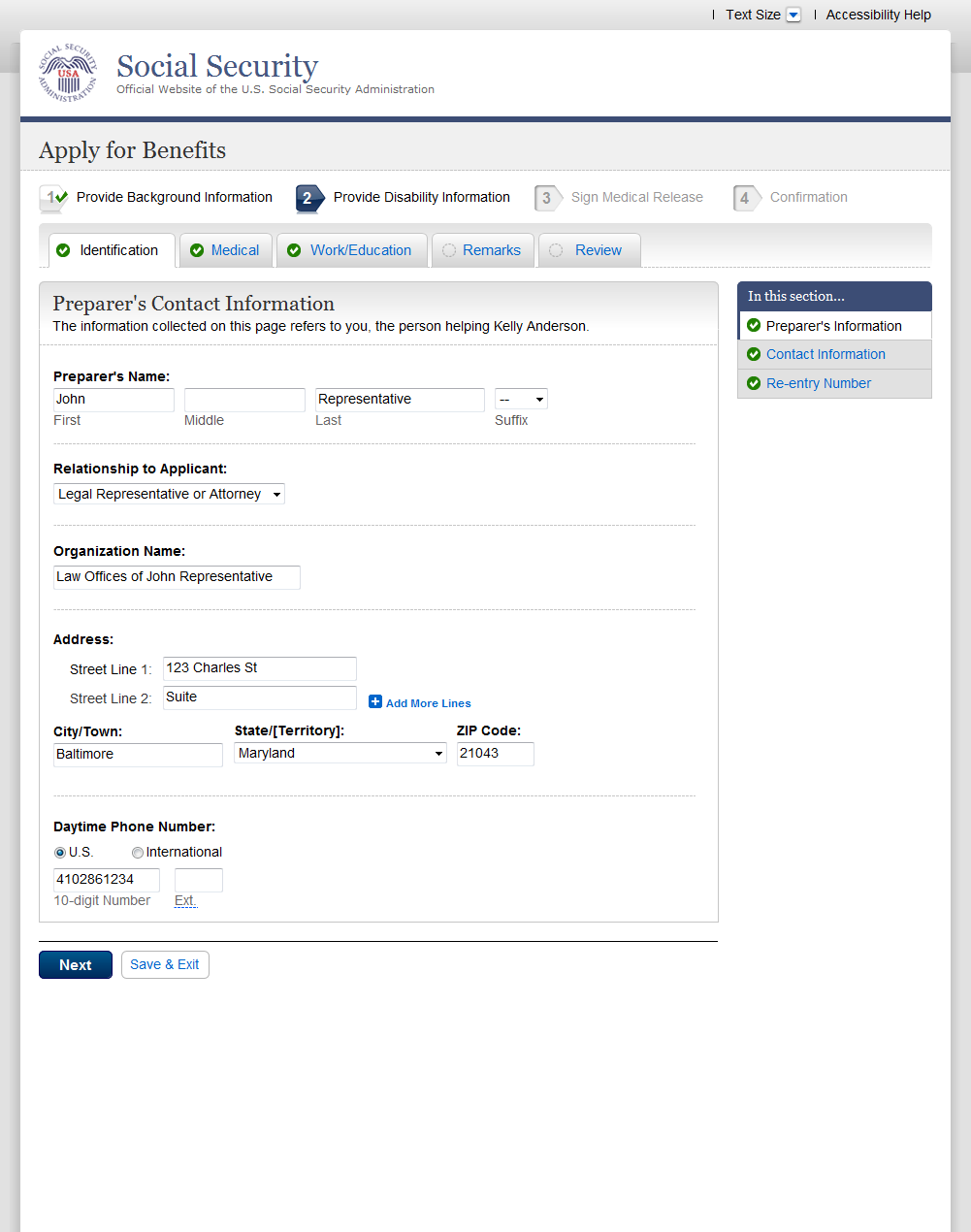Viewport: 971px width, 1232px height.
Task: Expand the State/Territory dropdown showing Maryland
Action: pyautogui.click(x=340, y=754)
